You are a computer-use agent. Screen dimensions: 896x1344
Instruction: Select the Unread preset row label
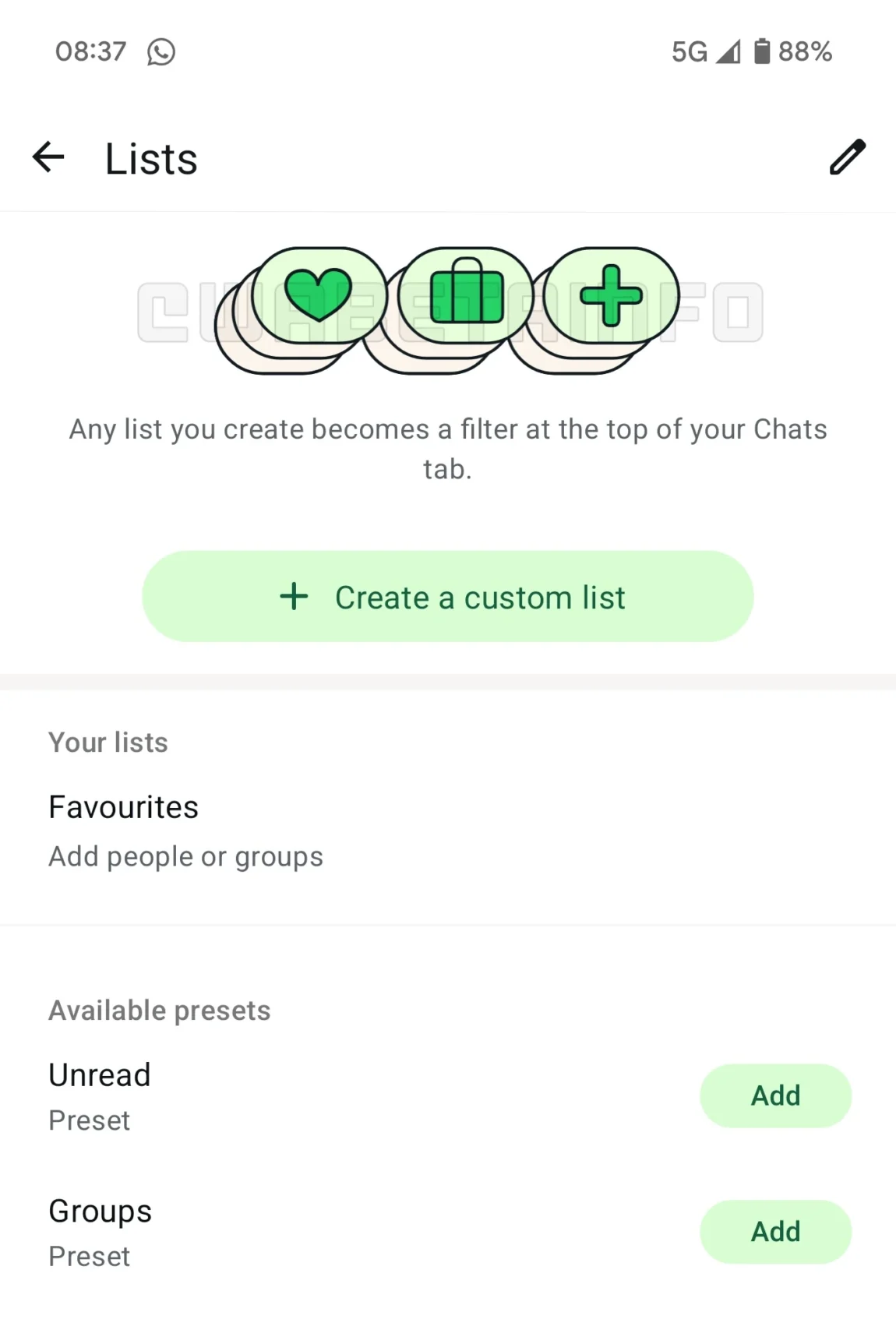point(100,1075)
